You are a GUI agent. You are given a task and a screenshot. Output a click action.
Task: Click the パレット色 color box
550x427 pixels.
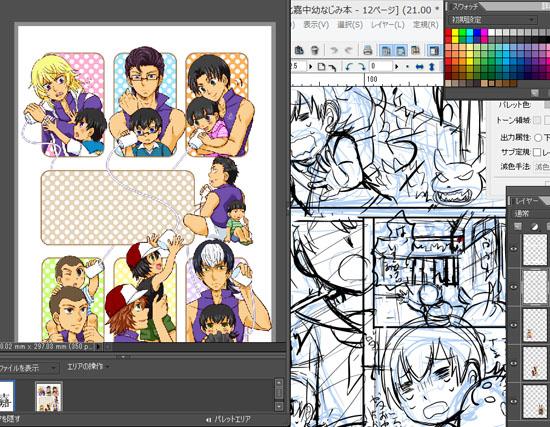[547, 105]
